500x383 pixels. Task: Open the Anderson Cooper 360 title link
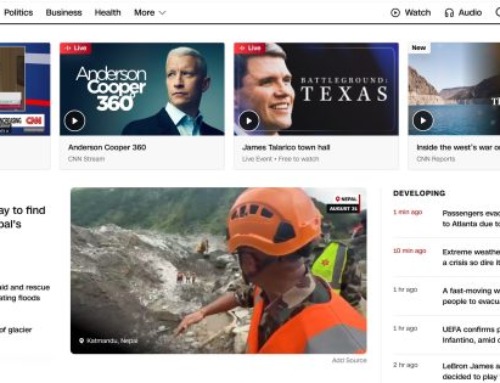(x=107, y=147)
